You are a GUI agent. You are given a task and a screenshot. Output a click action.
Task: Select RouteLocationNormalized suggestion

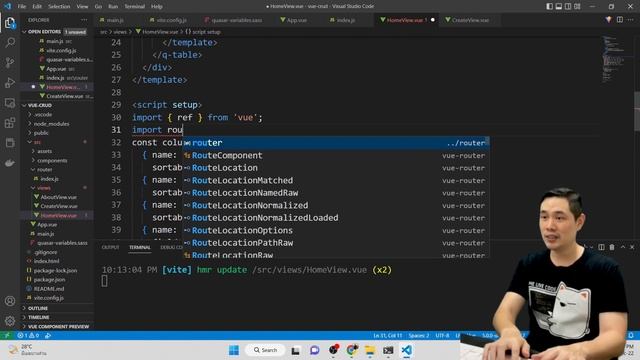(x=336, y=205)
